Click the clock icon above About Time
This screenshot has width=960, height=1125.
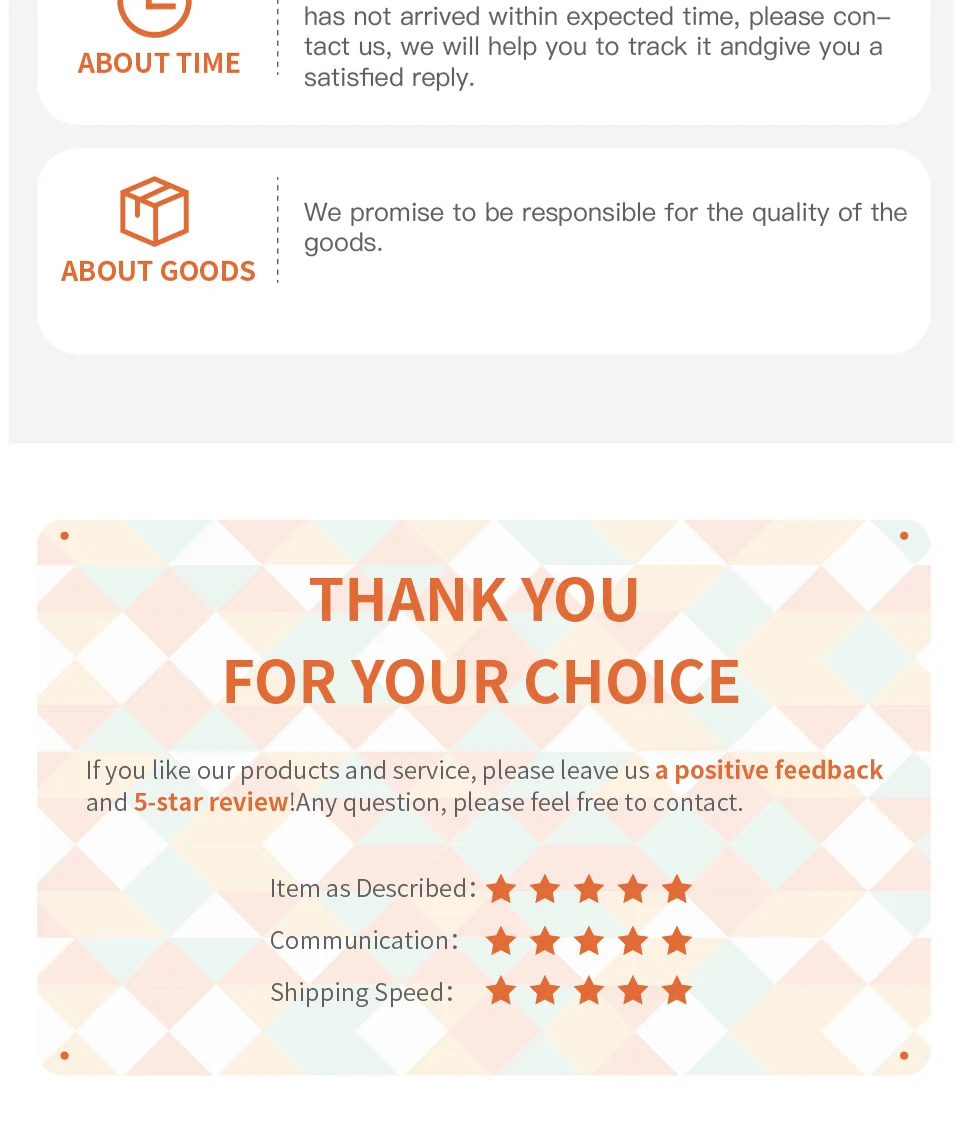click(x=154, y=14)
